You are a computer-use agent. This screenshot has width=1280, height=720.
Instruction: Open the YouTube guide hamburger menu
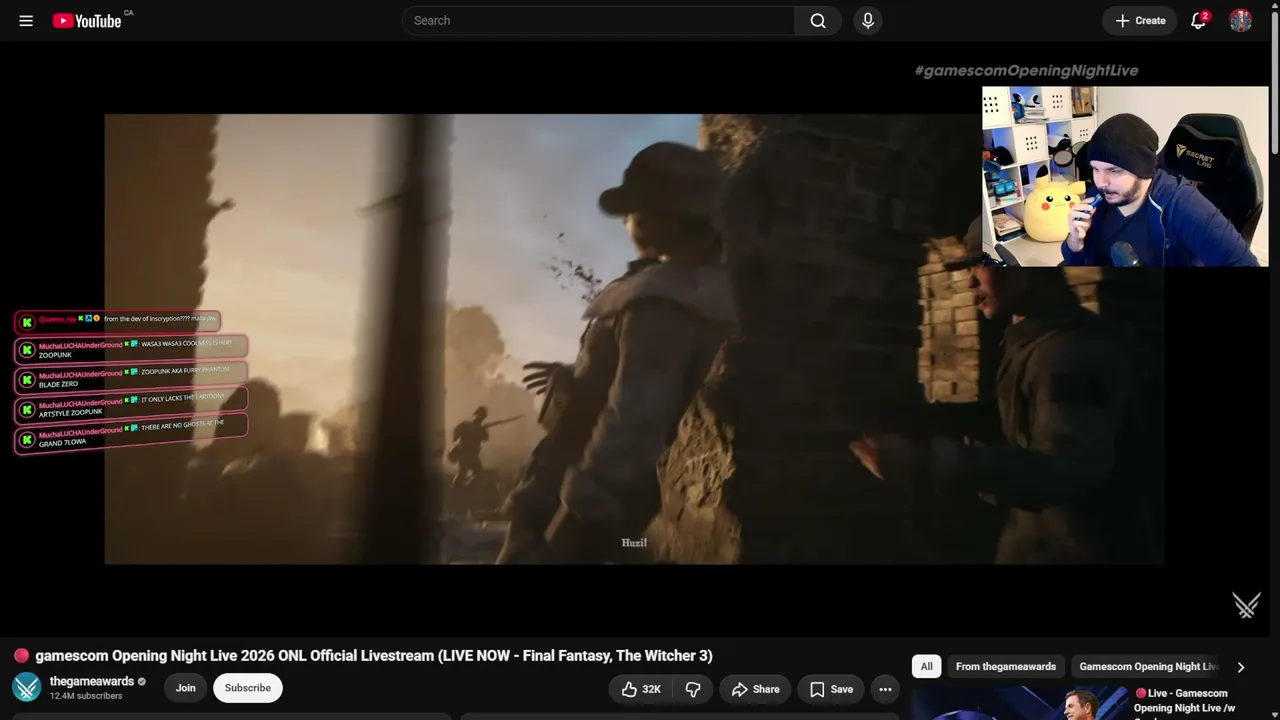click(26, 20)
